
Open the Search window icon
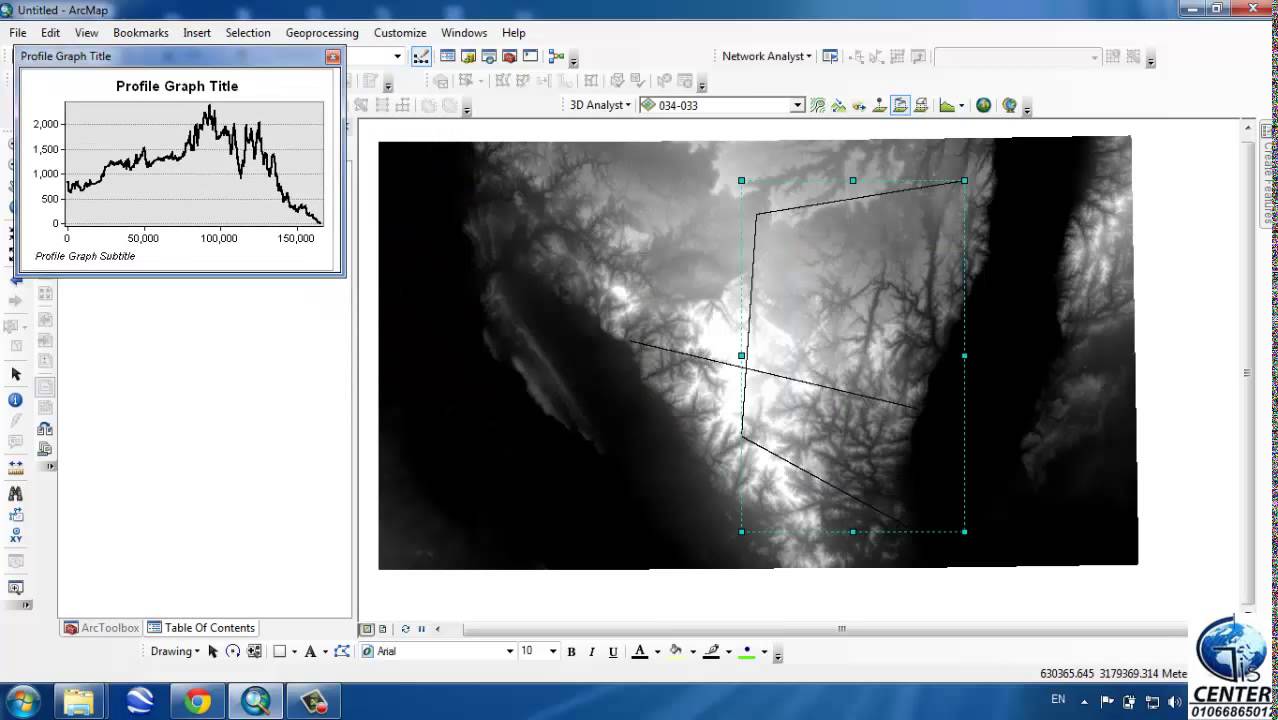(489, 56)
